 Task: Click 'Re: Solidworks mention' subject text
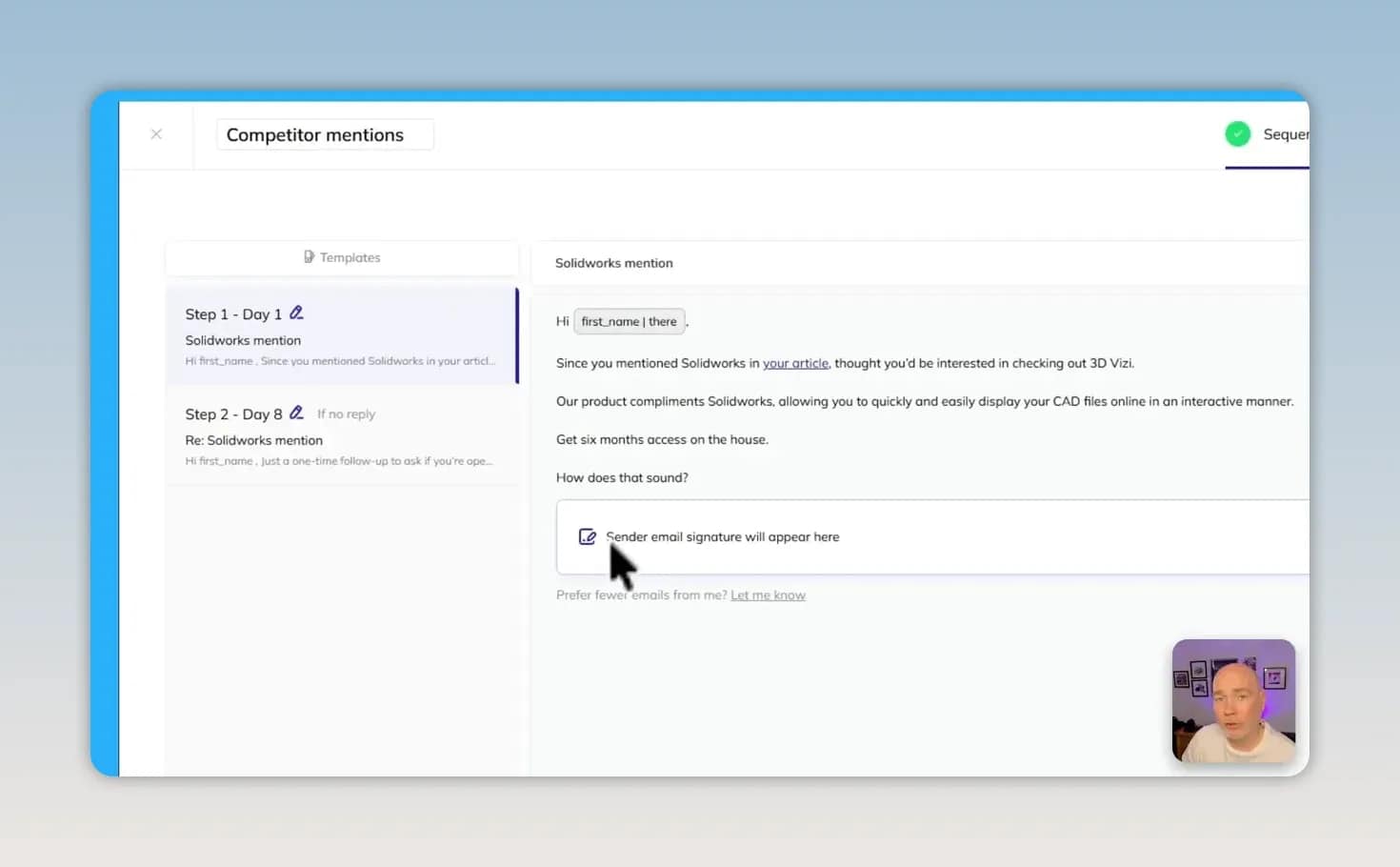pos(253,440)
